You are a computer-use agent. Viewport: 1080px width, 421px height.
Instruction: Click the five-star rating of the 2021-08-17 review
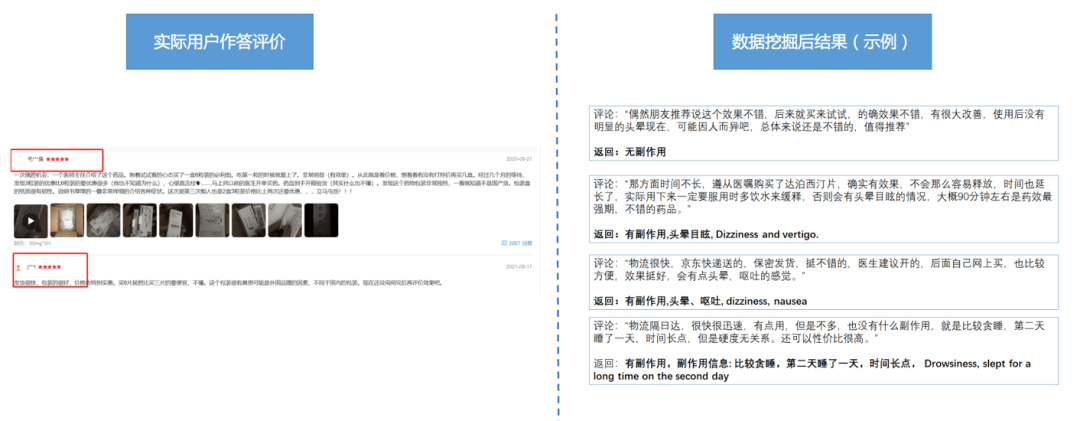50,267
